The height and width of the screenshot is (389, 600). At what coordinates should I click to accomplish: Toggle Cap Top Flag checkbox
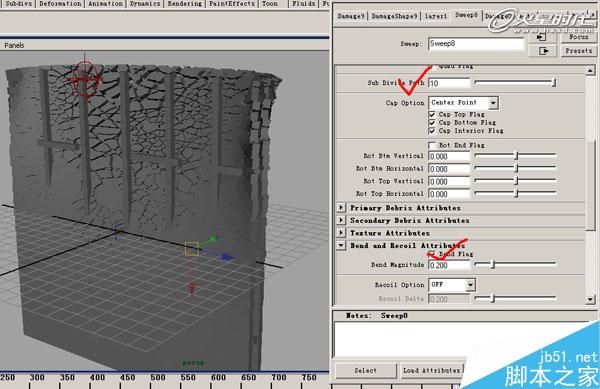(432, 114)
